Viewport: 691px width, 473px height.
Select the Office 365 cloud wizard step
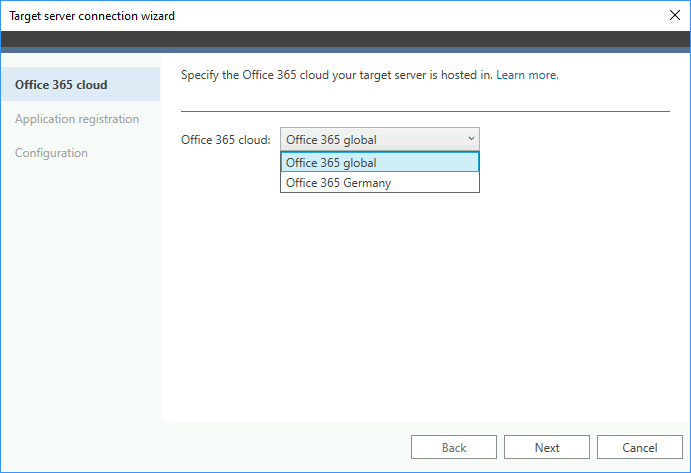(81, 84)
